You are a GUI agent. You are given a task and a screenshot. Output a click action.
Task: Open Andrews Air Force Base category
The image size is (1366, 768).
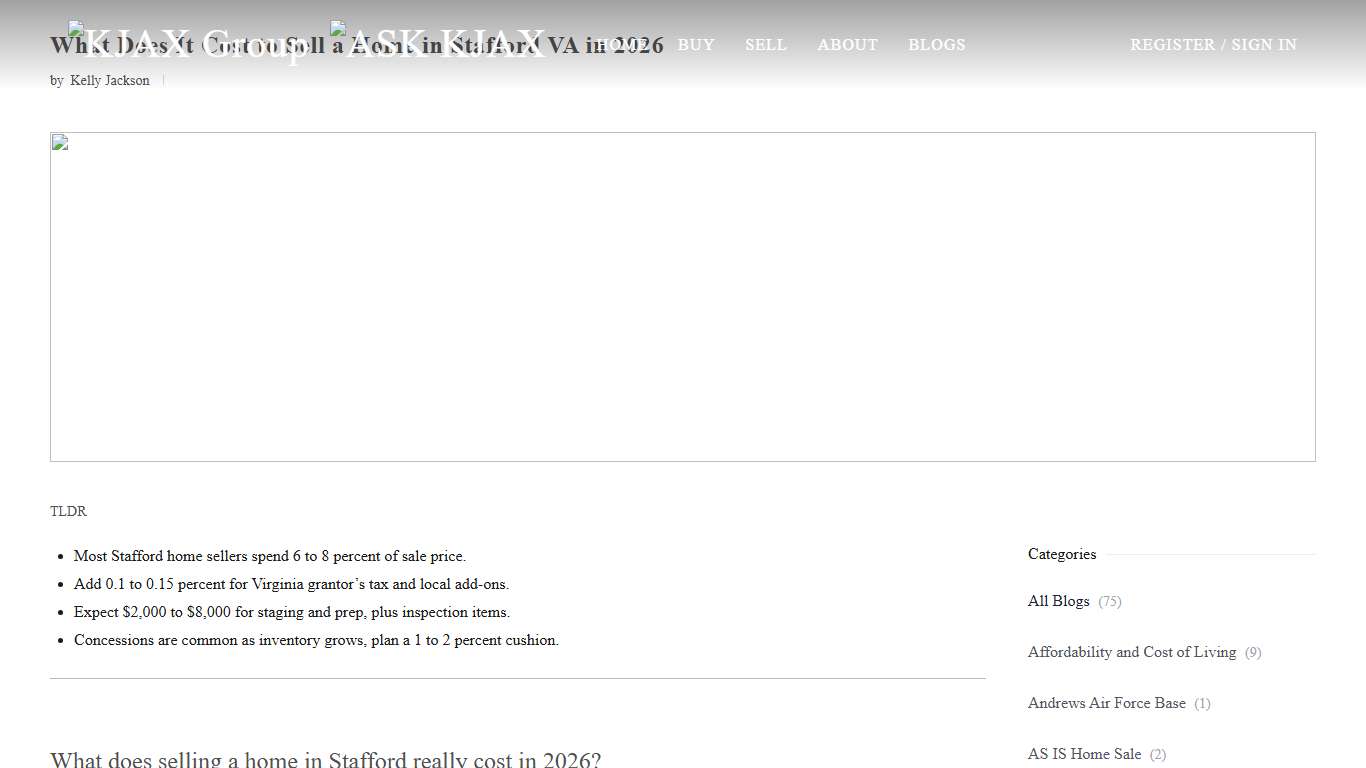(1106, 703)
